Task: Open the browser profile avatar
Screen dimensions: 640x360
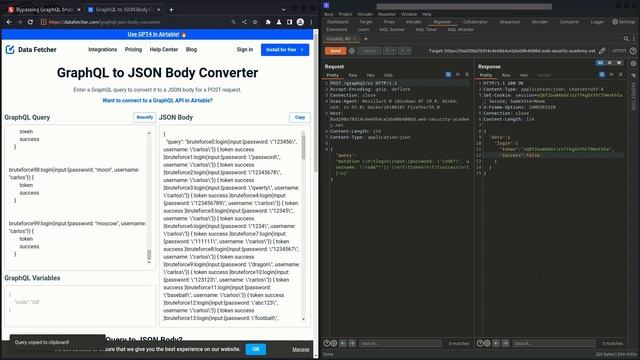Action: pyautogui.click(x=300, y=22)
